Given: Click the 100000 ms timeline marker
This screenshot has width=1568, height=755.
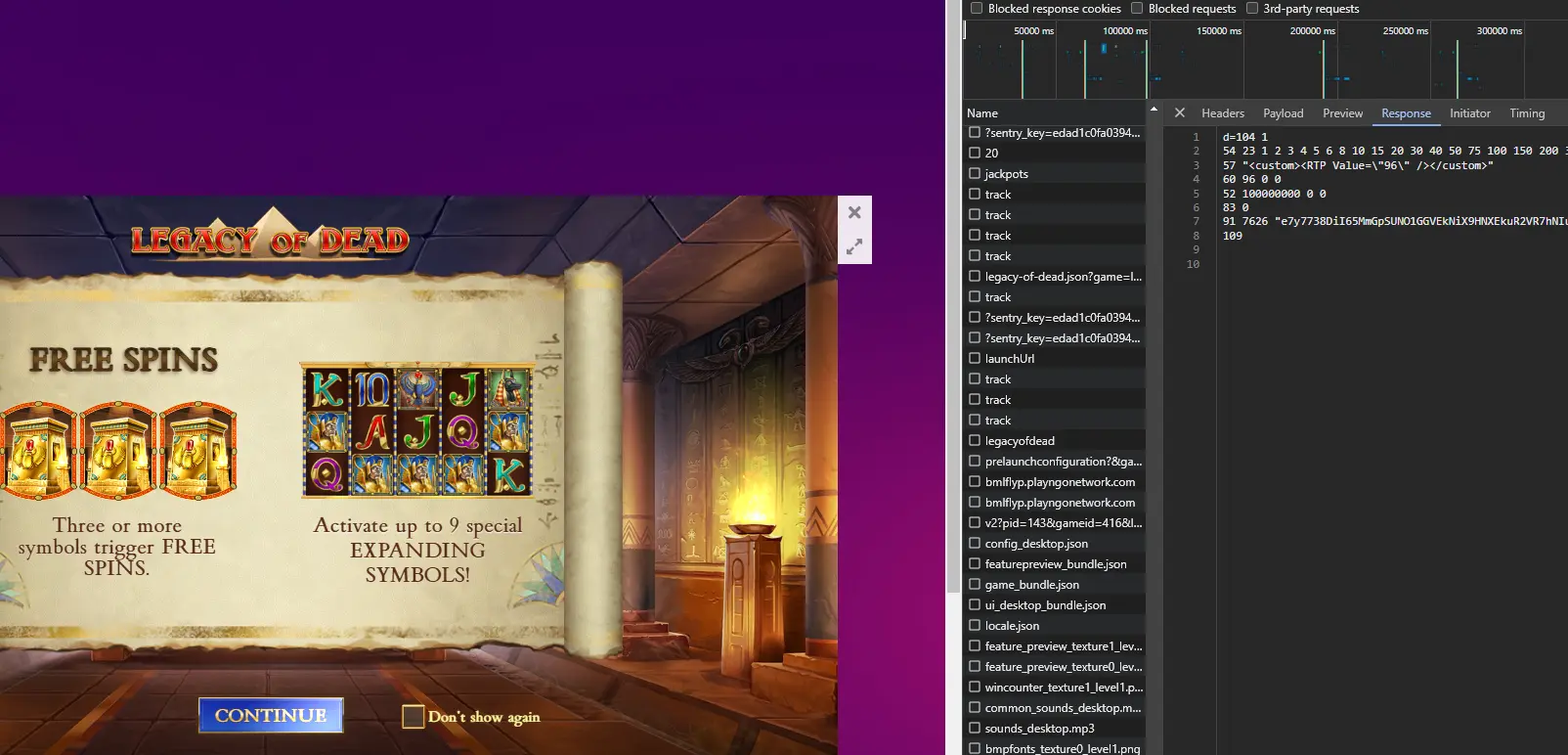Looking at the screenshot, I should tap(1125, 31).
